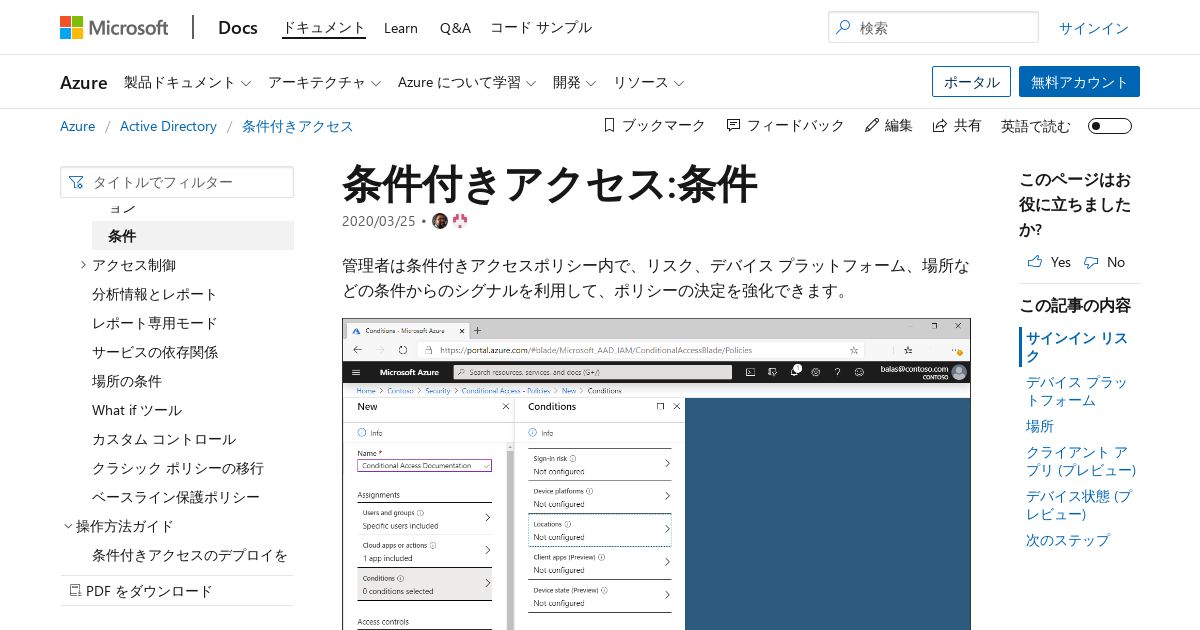Toggle the 英語で読む switch
This screenshot has height=630, width=1200.
point(1110,126)
